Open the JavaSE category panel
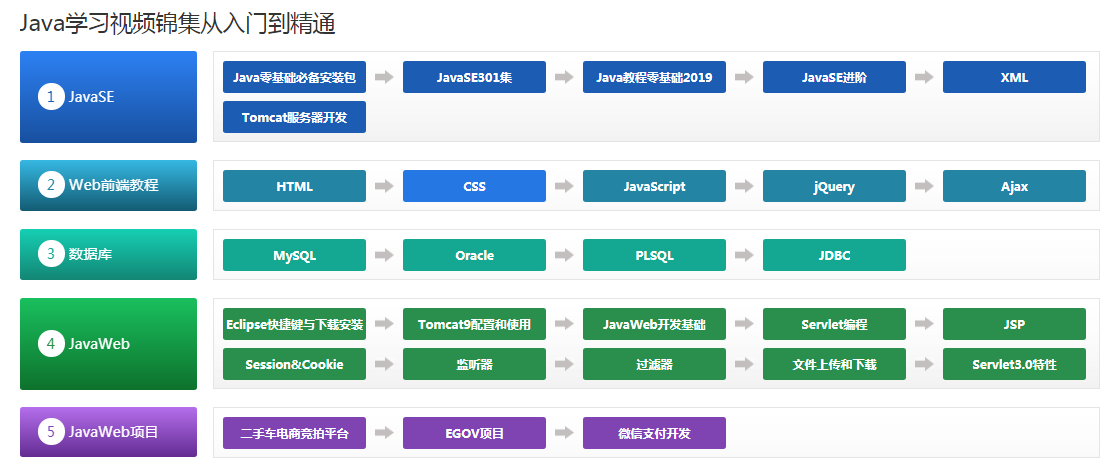 108,97
